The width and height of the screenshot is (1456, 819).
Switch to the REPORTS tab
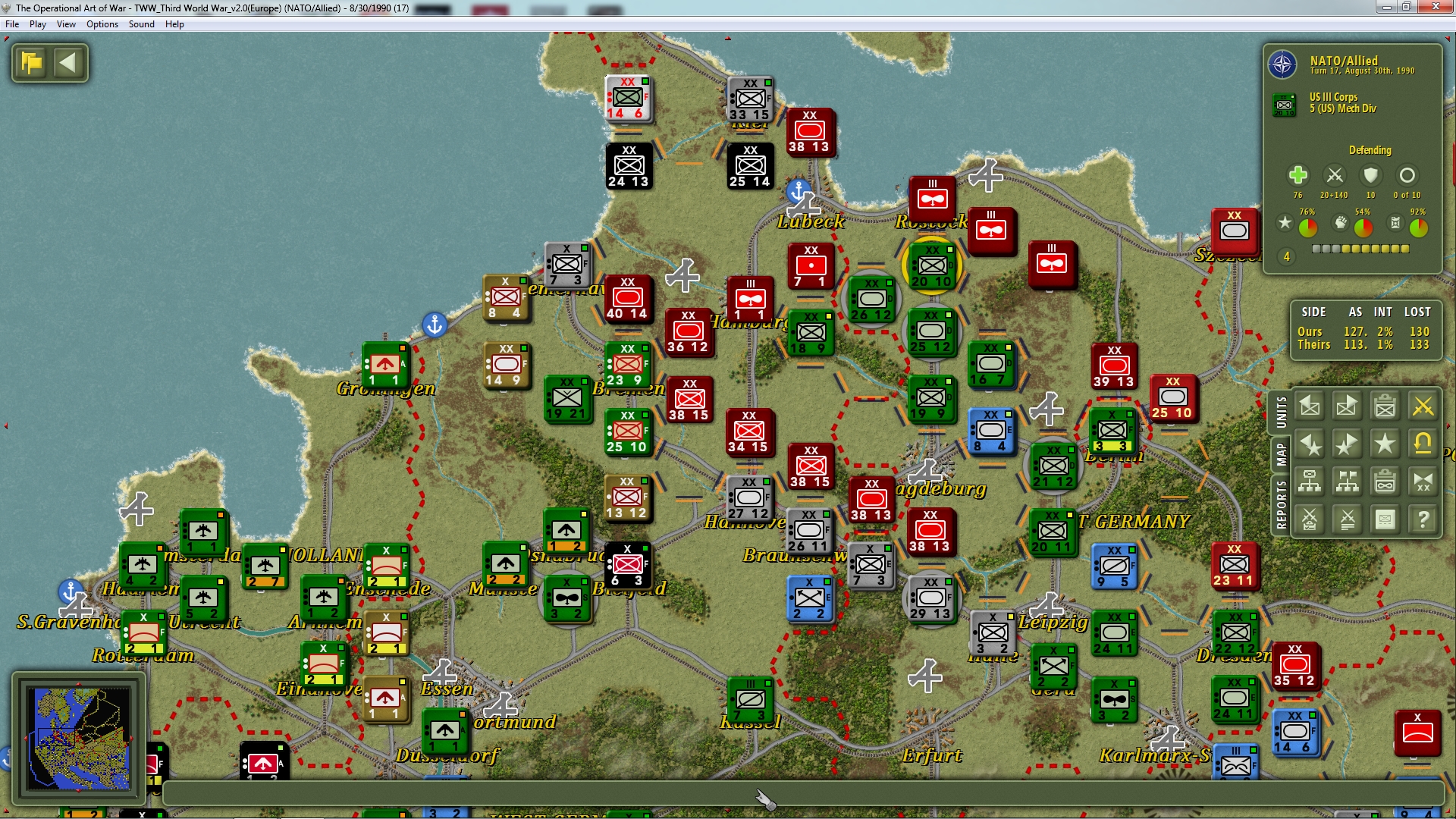[1281, 504]
